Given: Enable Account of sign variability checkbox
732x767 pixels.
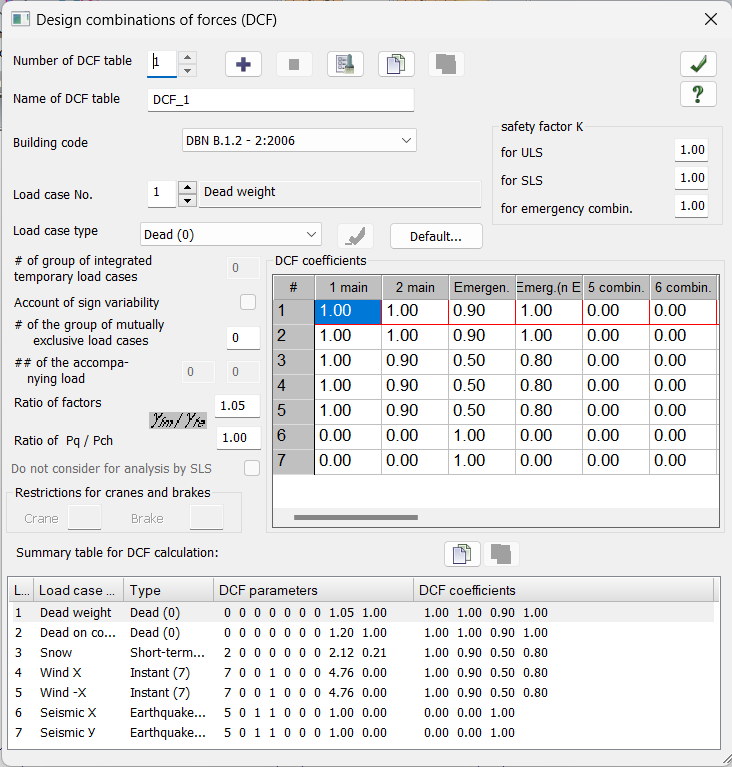Looking at the screenshot, I should click(248, 302).
